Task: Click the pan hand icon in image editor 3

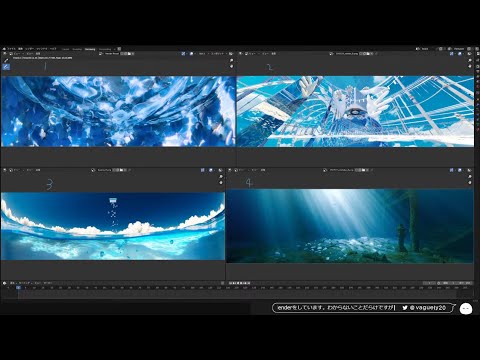Action: pyautogui.click(x=221, y=183)
